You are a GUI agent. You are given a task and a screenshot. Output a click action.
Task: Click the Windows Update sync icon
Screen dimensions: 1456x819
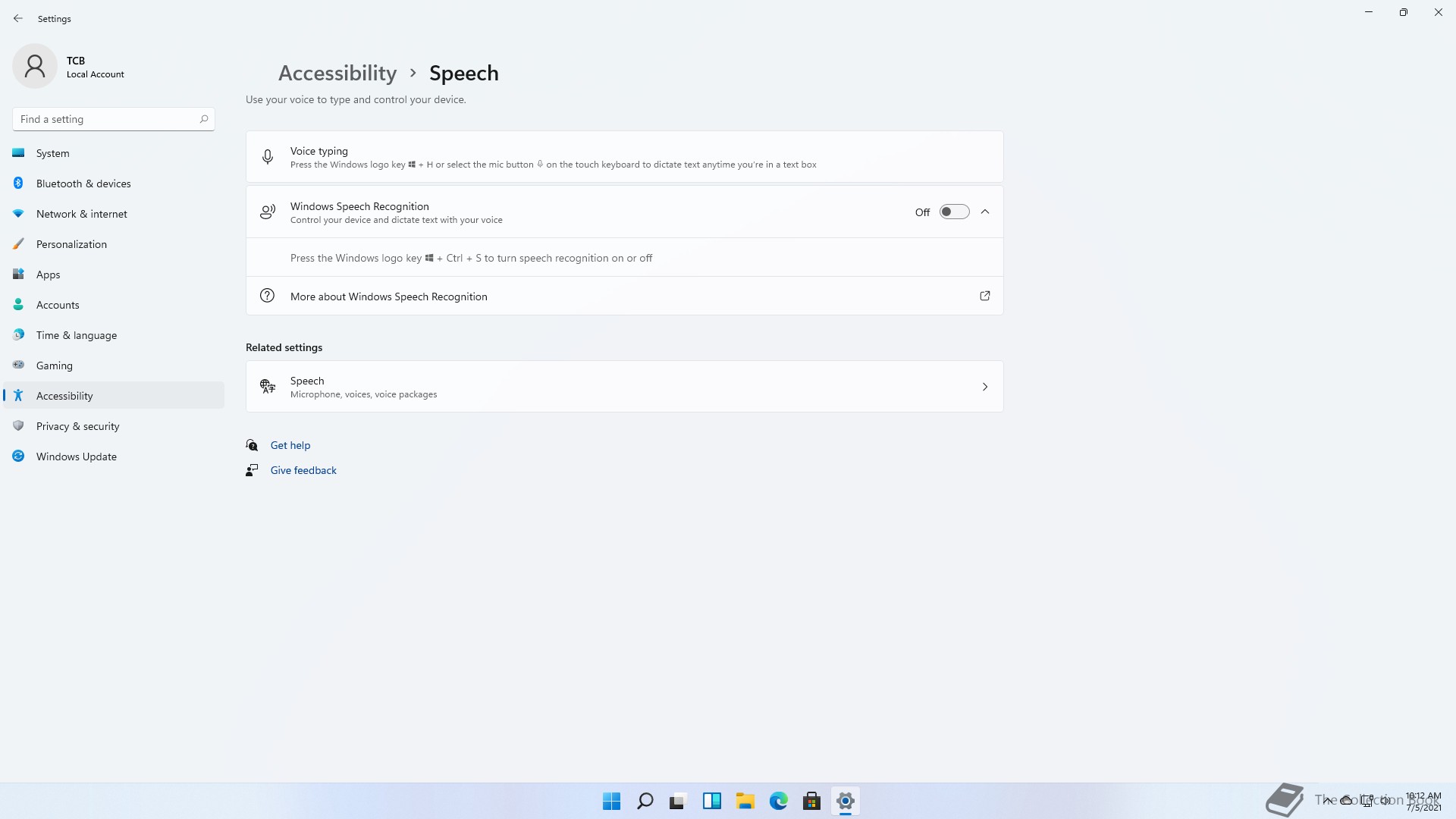[x=18, y=456]
